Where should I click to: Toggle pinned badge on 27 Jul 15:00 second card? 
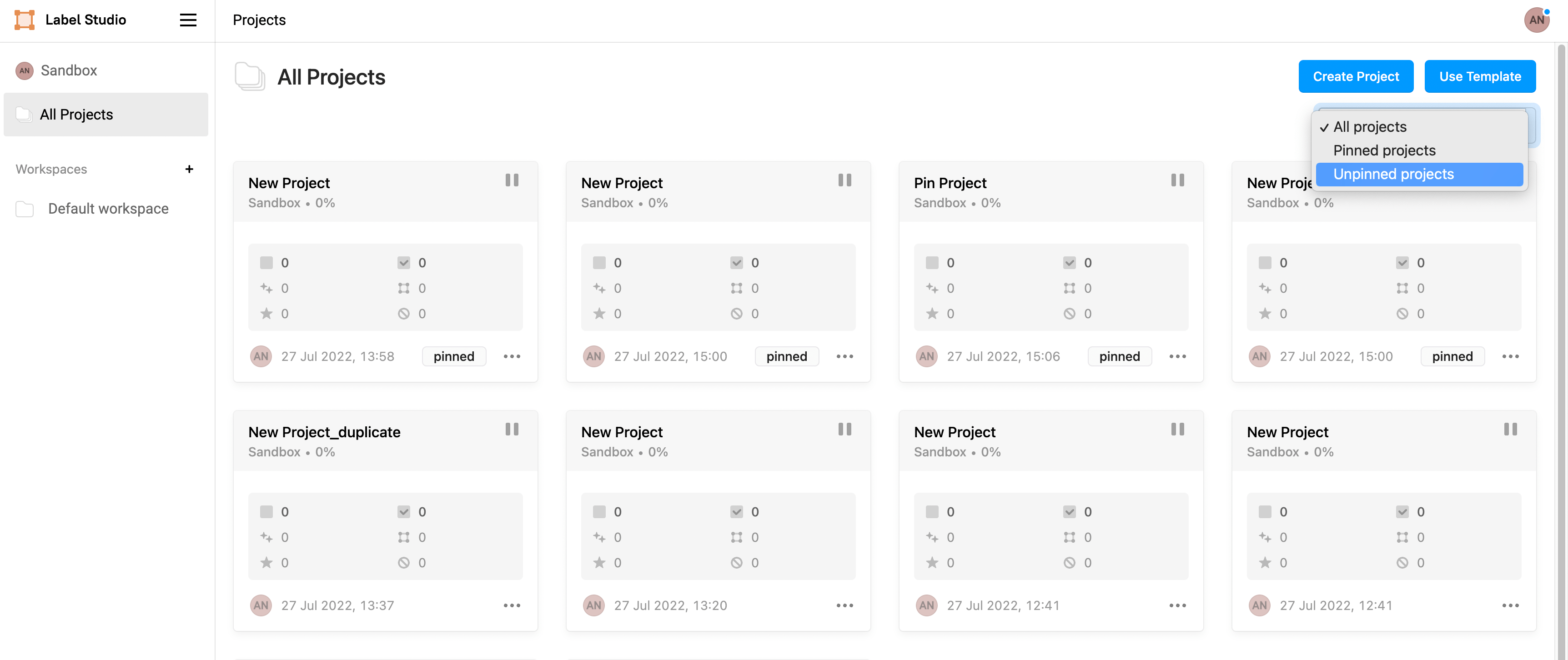tap(786, 356)
